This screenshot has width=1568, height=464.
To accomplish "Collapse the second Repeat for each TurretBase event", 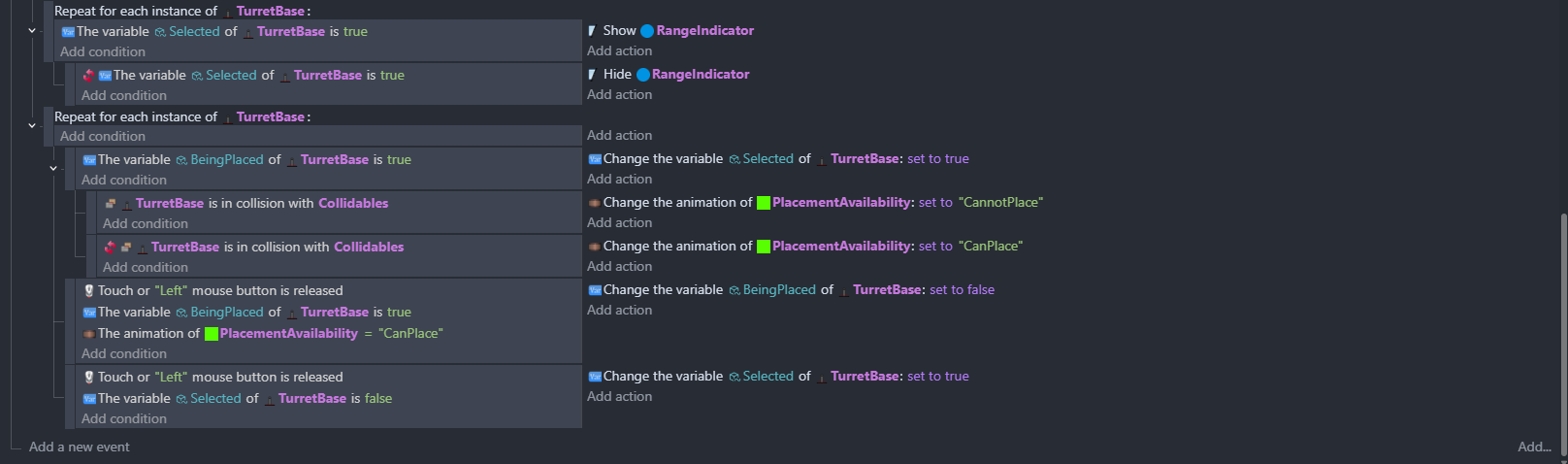I will click(x=32, y=125).
